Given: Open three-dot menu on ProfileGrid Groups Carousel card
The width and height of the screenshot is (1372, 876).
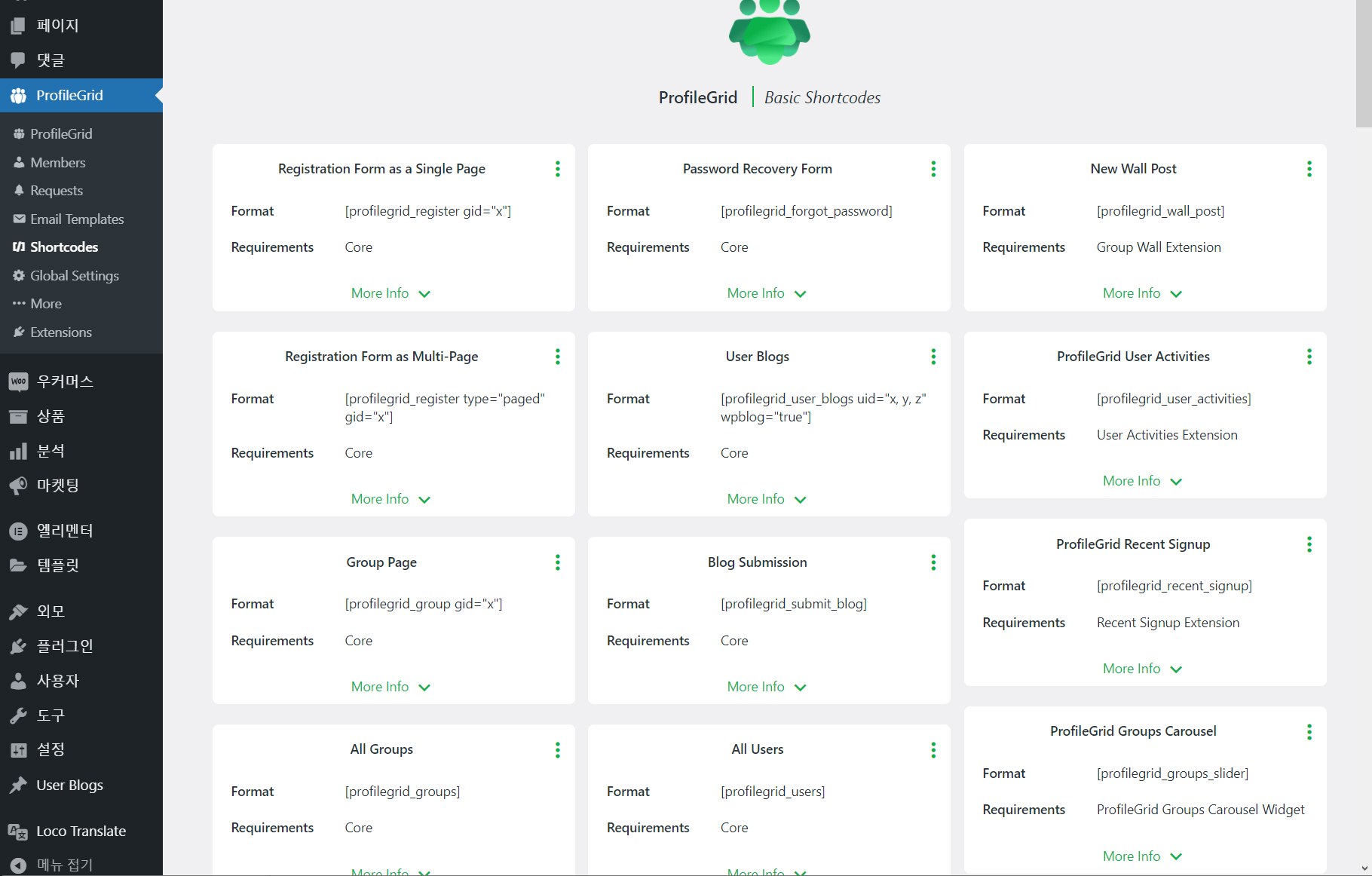Looking at the screenshot, I should coord(1309,732).
